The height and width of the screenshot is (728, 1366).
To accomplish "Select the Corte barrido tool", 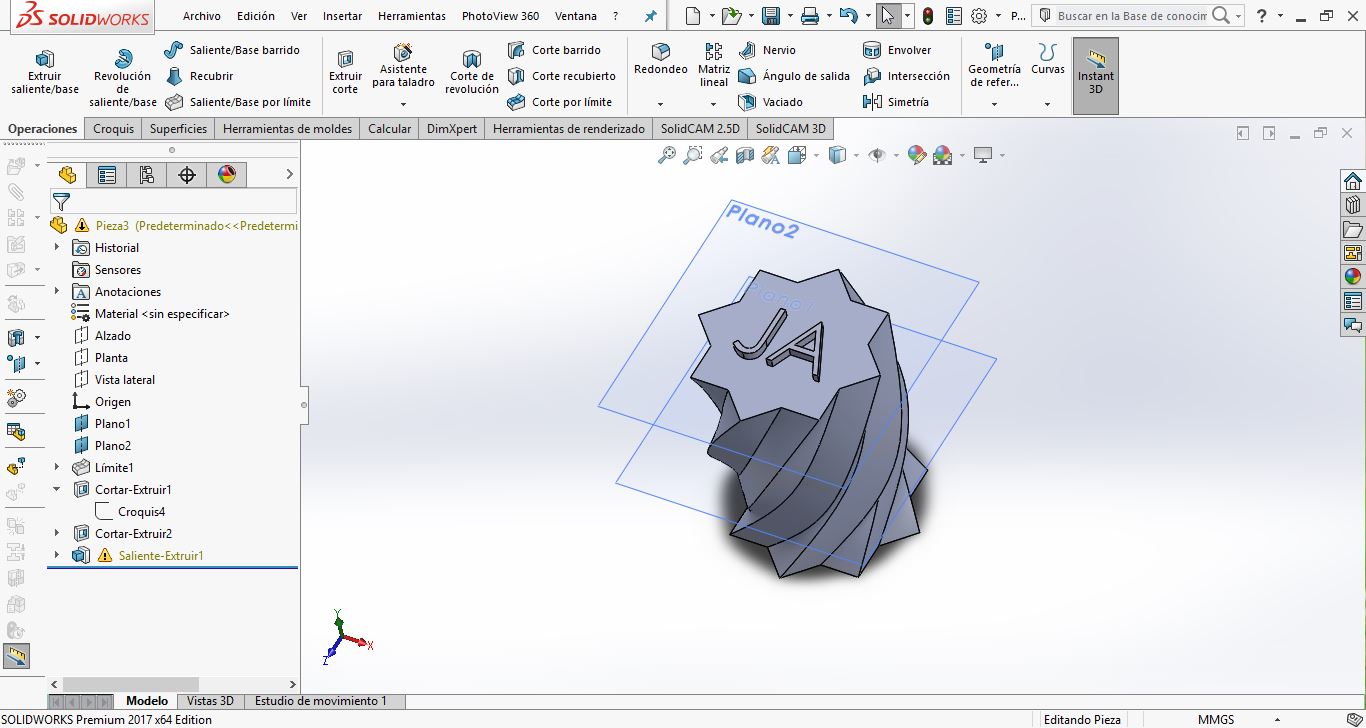I will (554, 50).
